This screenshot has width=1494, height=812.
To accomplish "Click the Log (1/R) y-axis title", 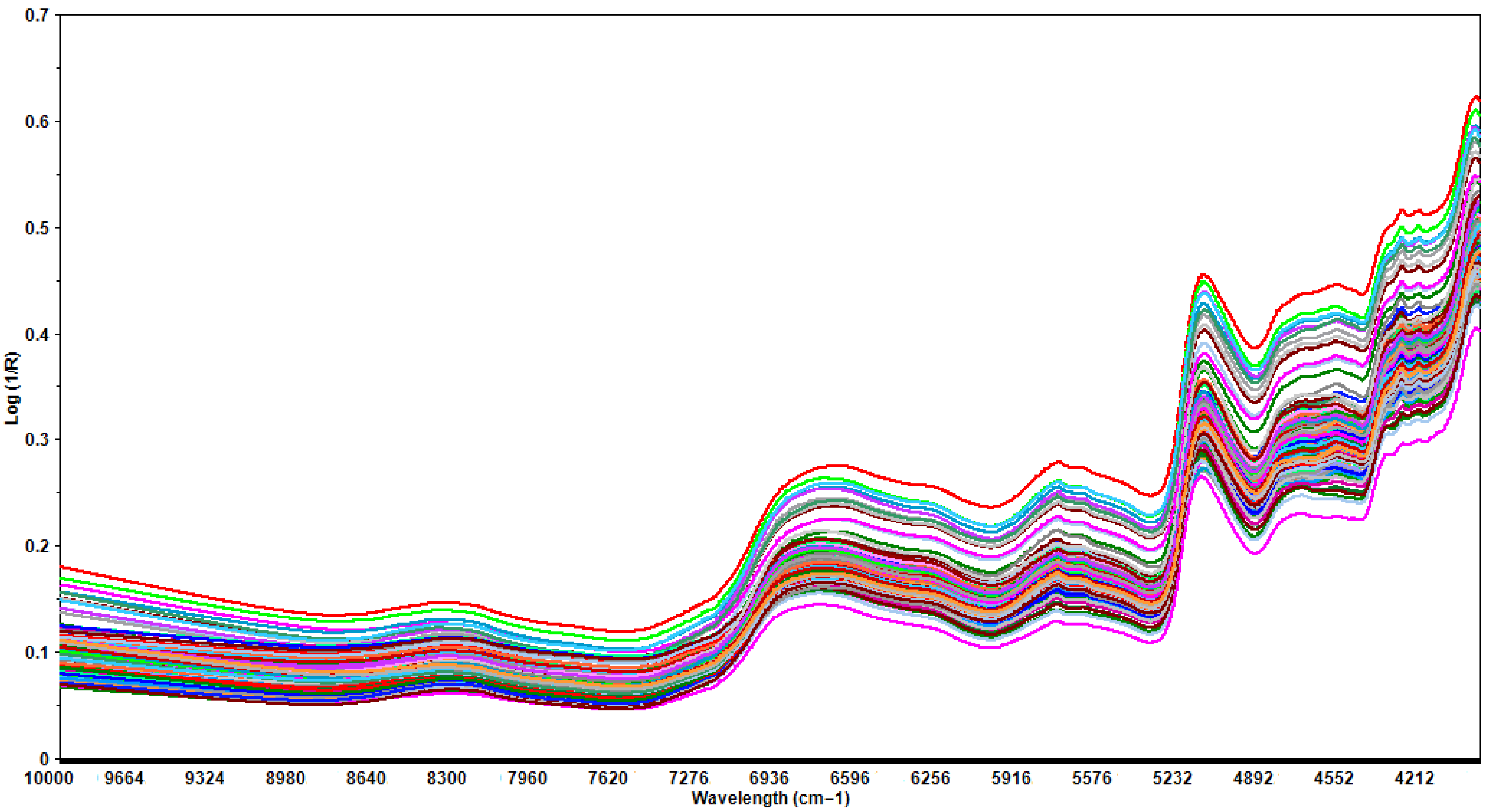I will (x=12, y=388).
